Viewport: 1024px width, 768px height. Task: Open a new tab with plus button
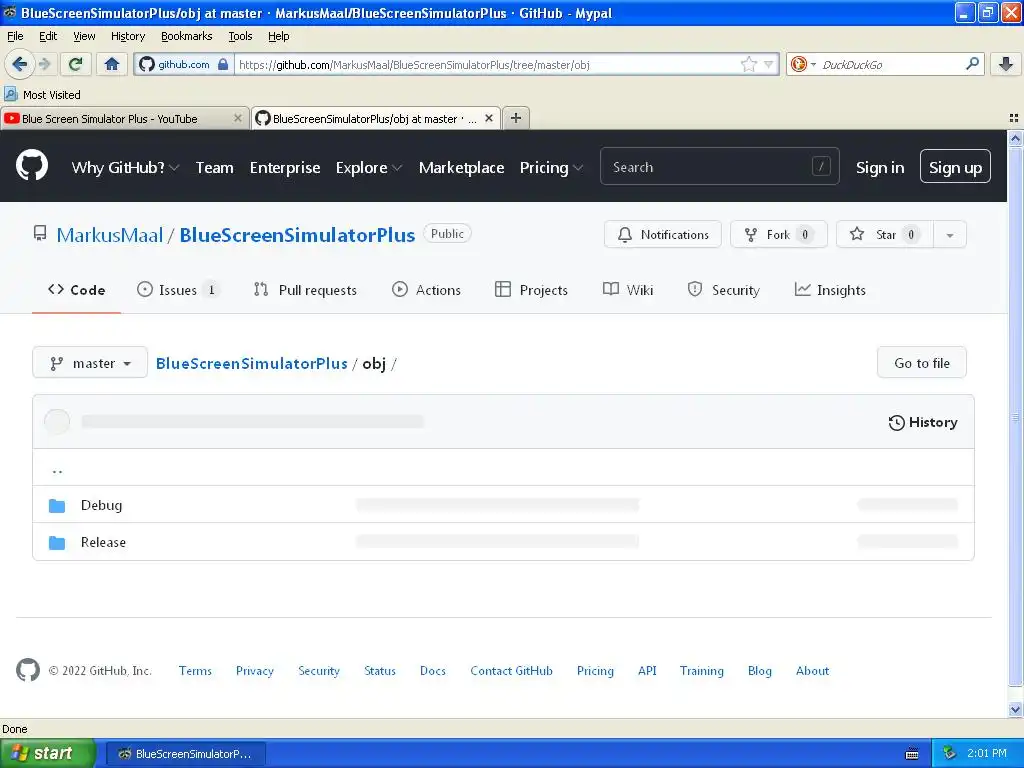click(516, 118)
